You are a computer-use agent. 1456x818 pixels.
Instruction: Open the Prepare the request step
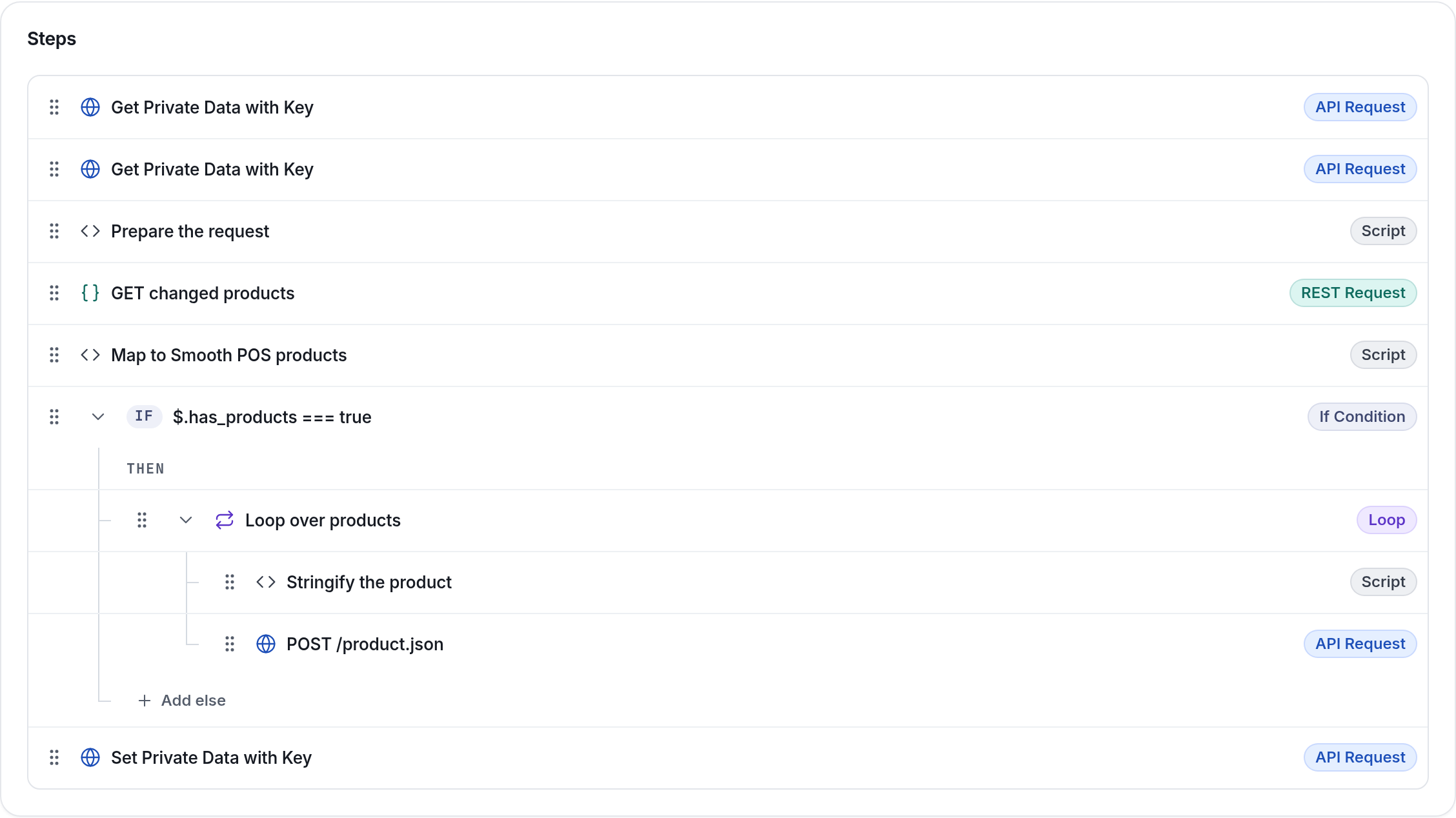point(728,231)
